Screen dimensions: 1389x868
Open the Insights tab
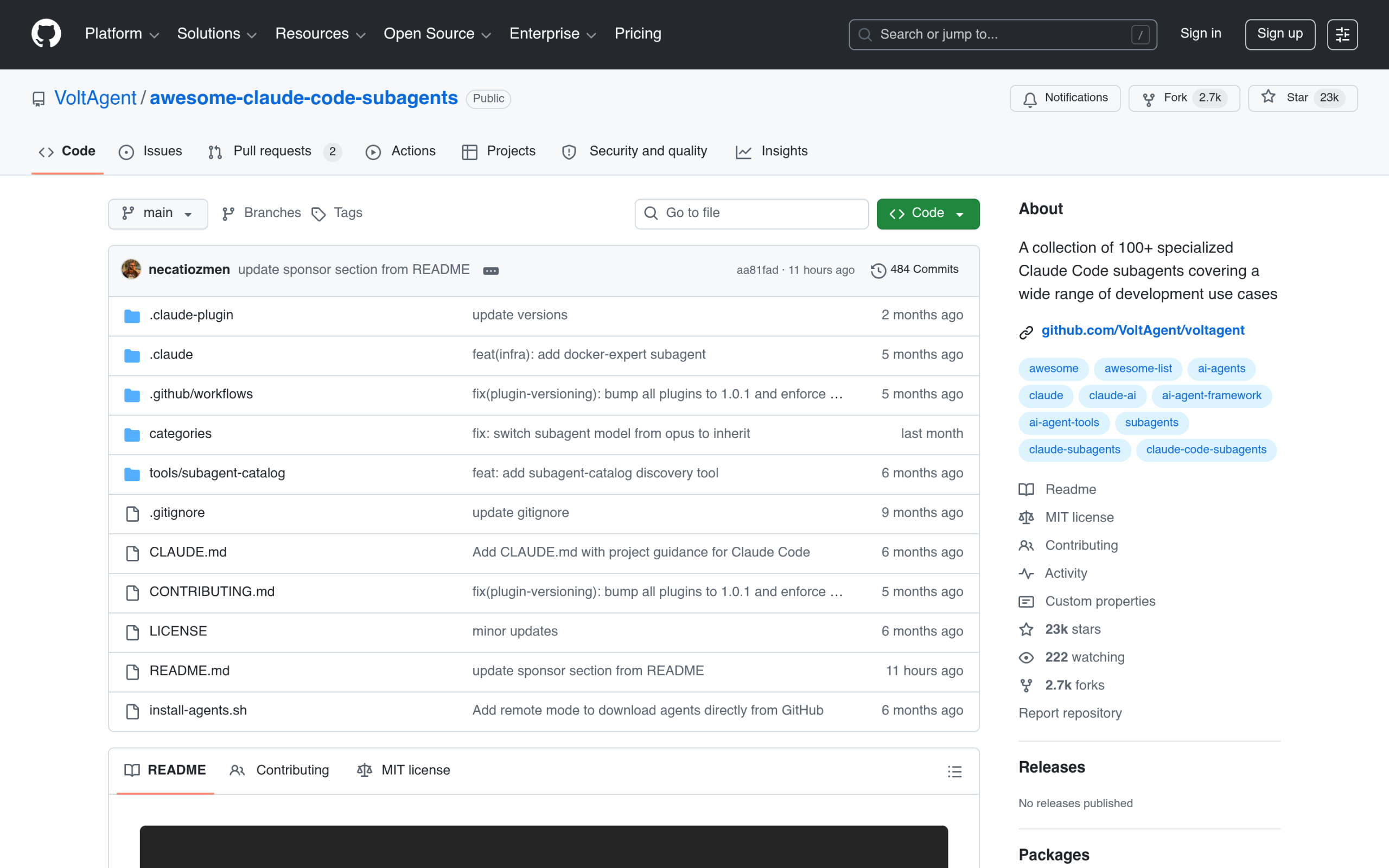772,151
